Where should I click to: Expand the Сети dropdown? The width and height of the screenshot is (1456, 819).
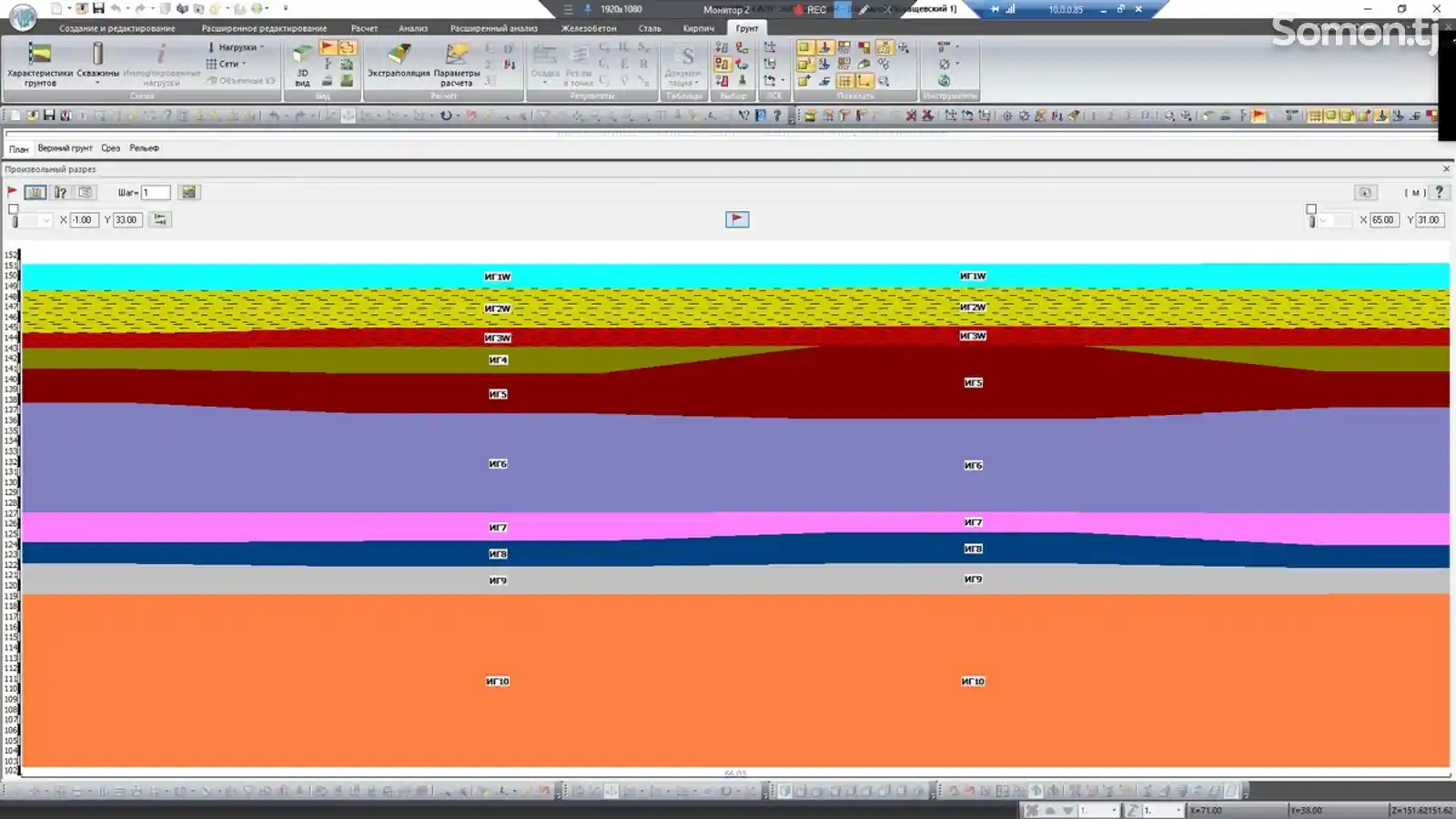tap(227, 64)
